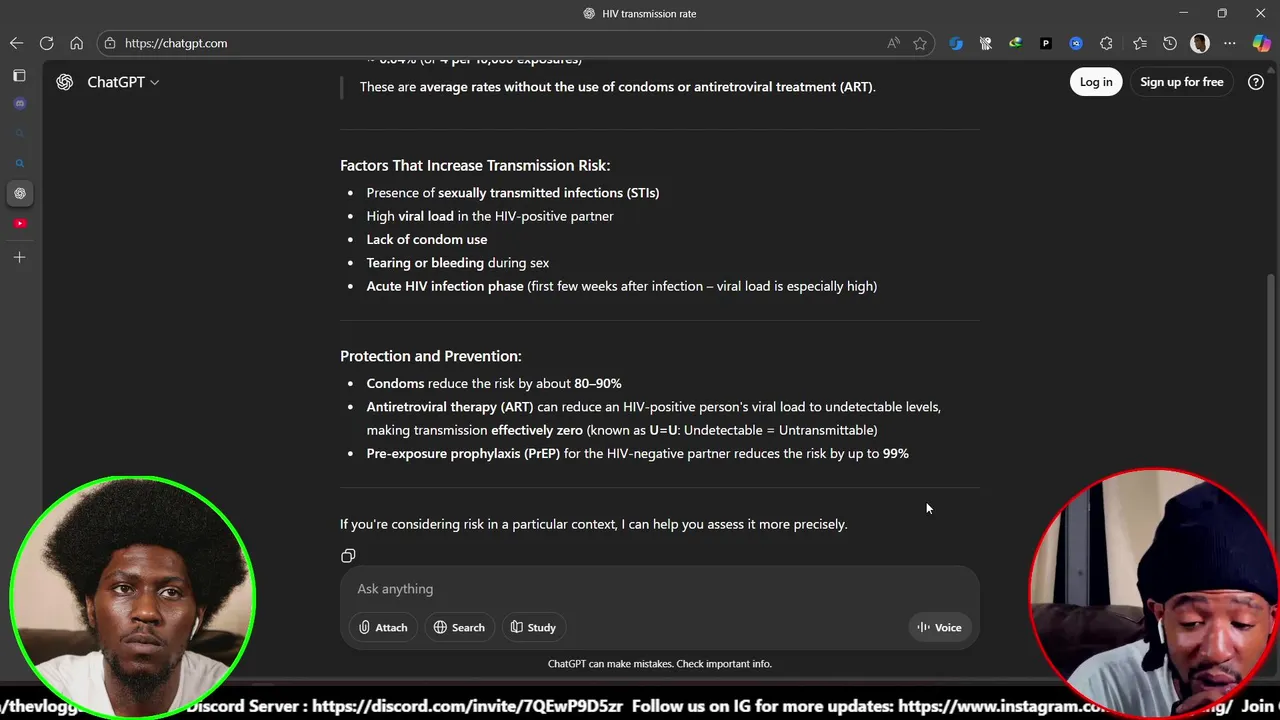Image resolution: width=1280 pixels, height=720 pixels.
Task: Click the 'Antiretroviral therapy (ART)' text
Action: click(x=450, y=407)
